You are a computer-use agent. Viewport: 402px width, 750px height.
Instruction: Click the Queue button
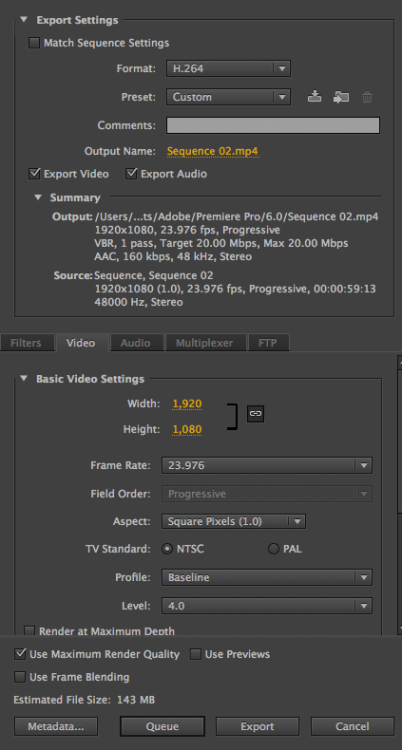(x=162, y=726)
